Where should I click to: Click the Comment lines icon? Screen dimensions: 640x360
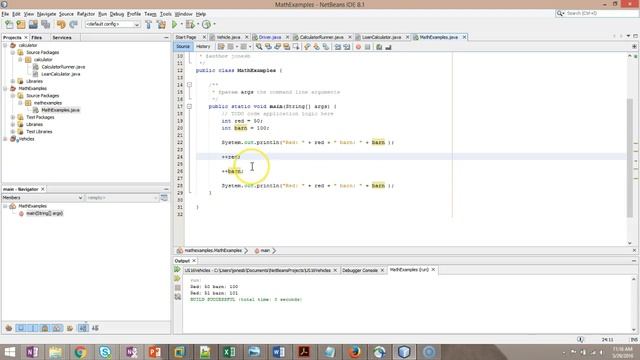coord(379,47)
